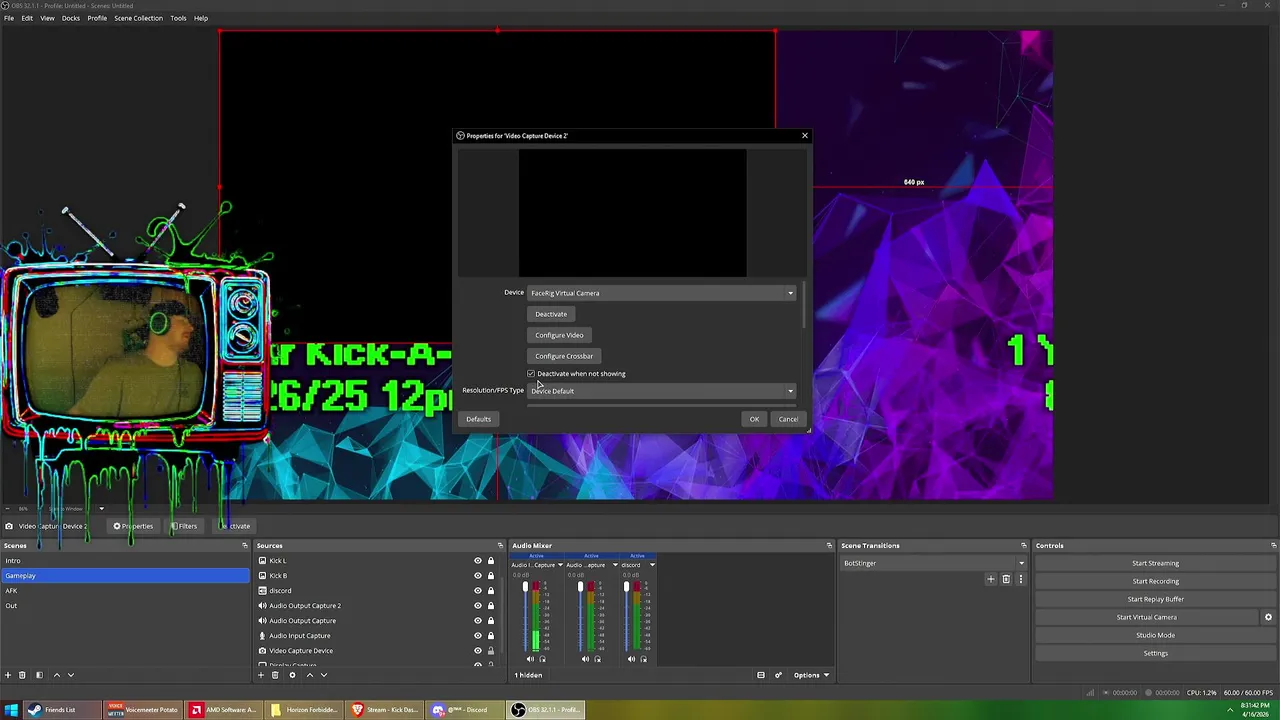
Task: Open BotStinger scene transition dropdown
Action: point(933,563)
